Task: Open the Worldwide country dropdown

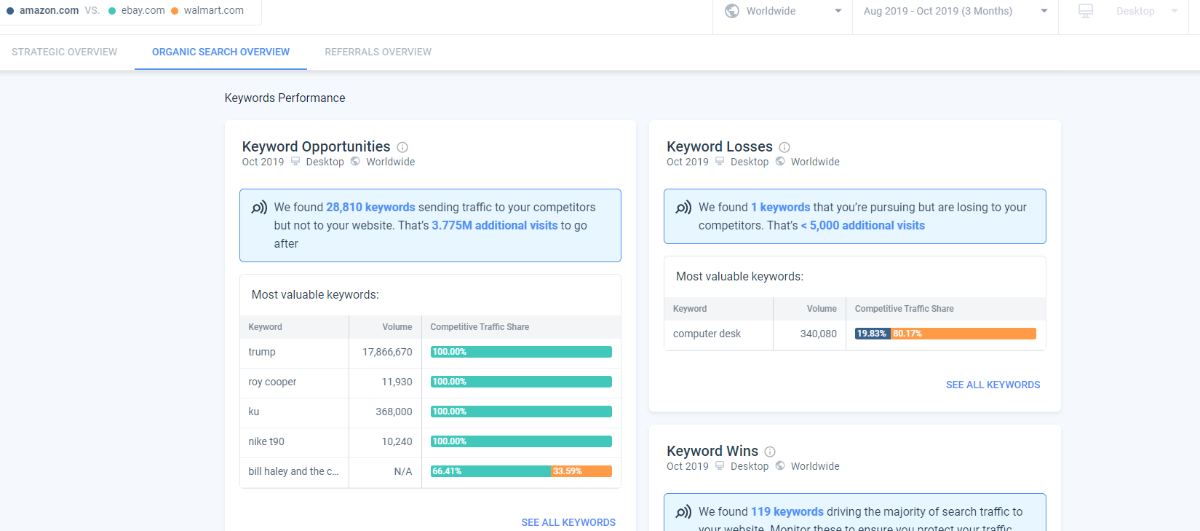Action: click(782, 11)
